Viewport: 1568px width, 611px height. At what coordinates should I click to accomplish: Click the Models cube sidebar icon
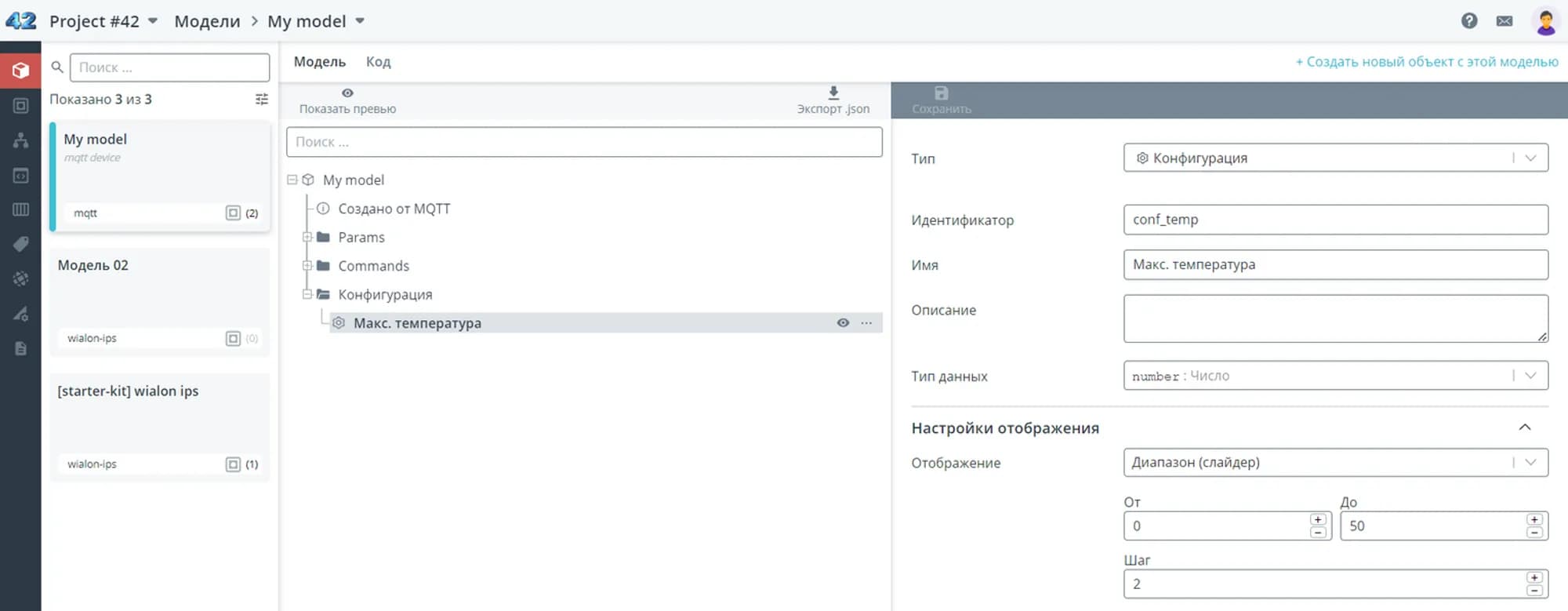20,71
